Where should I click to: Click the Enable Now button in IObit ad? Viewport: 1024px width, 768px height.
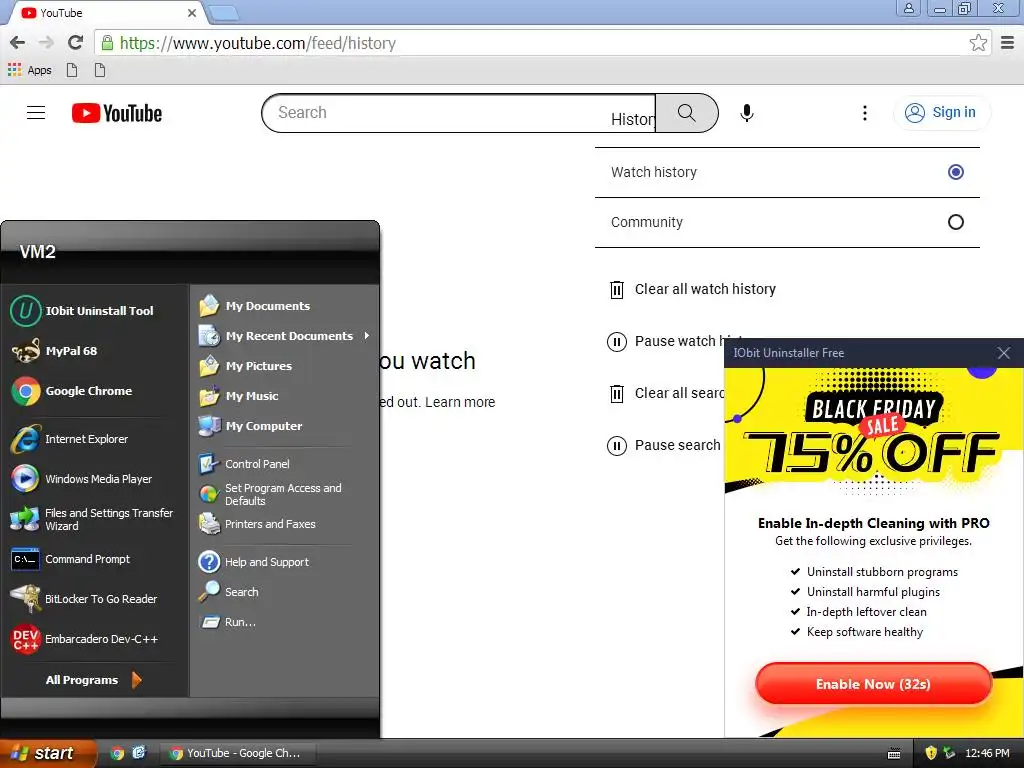pyautogui.click(x=873, y=684)
